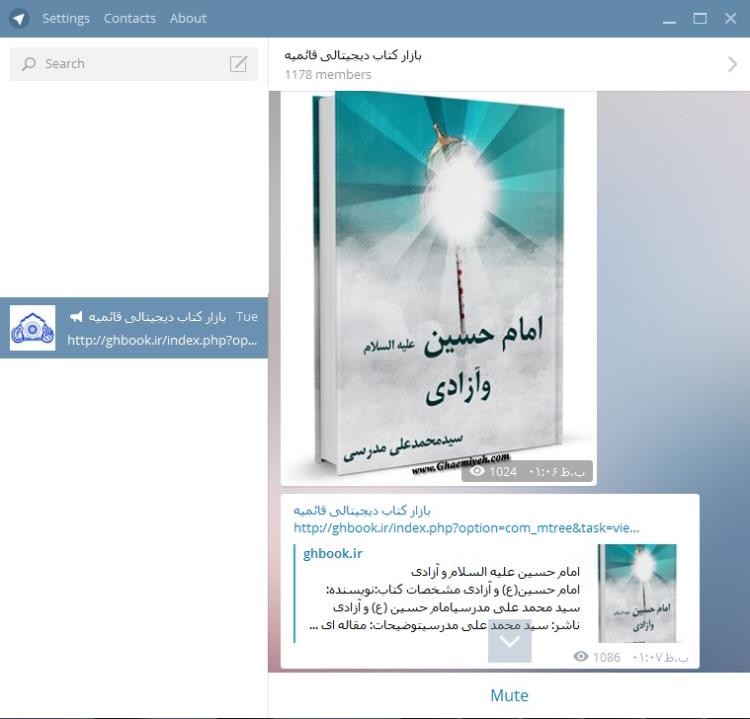
Task: Close the Telegram window
Action: click(x=730, y=19)
